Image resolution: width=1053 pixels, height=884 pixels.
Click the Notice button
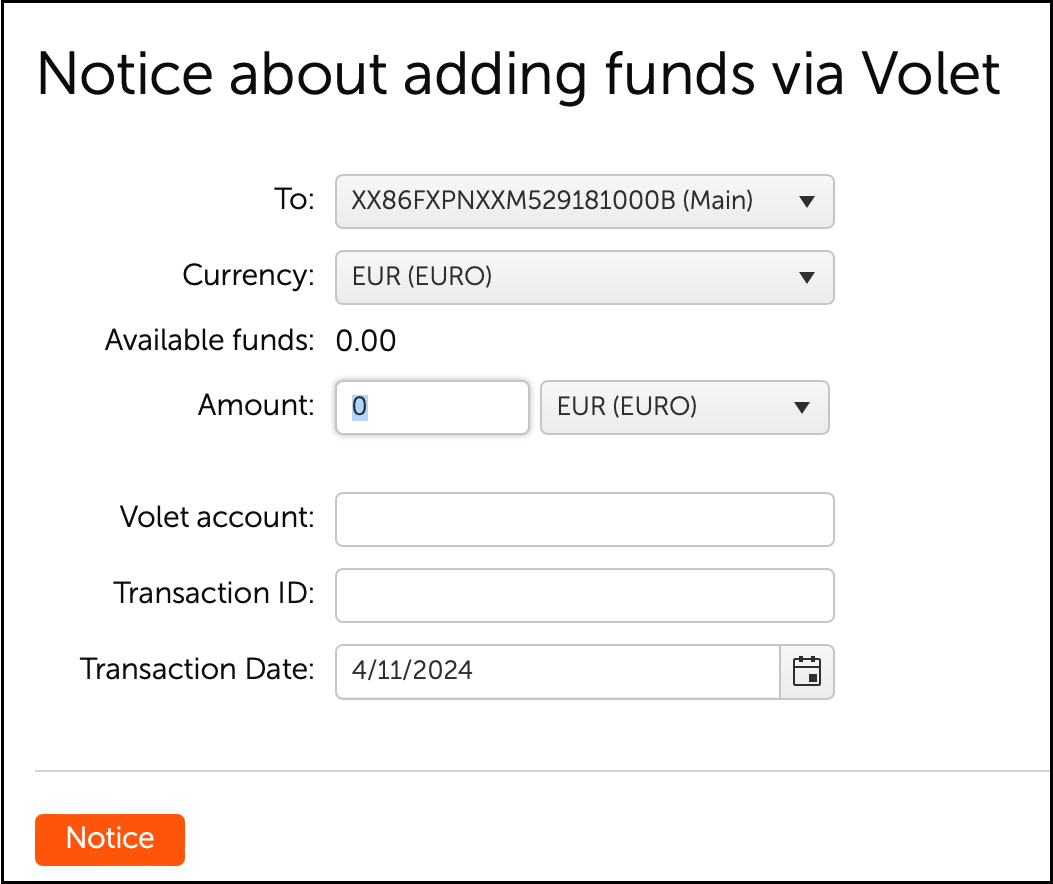tap(110, 840)
